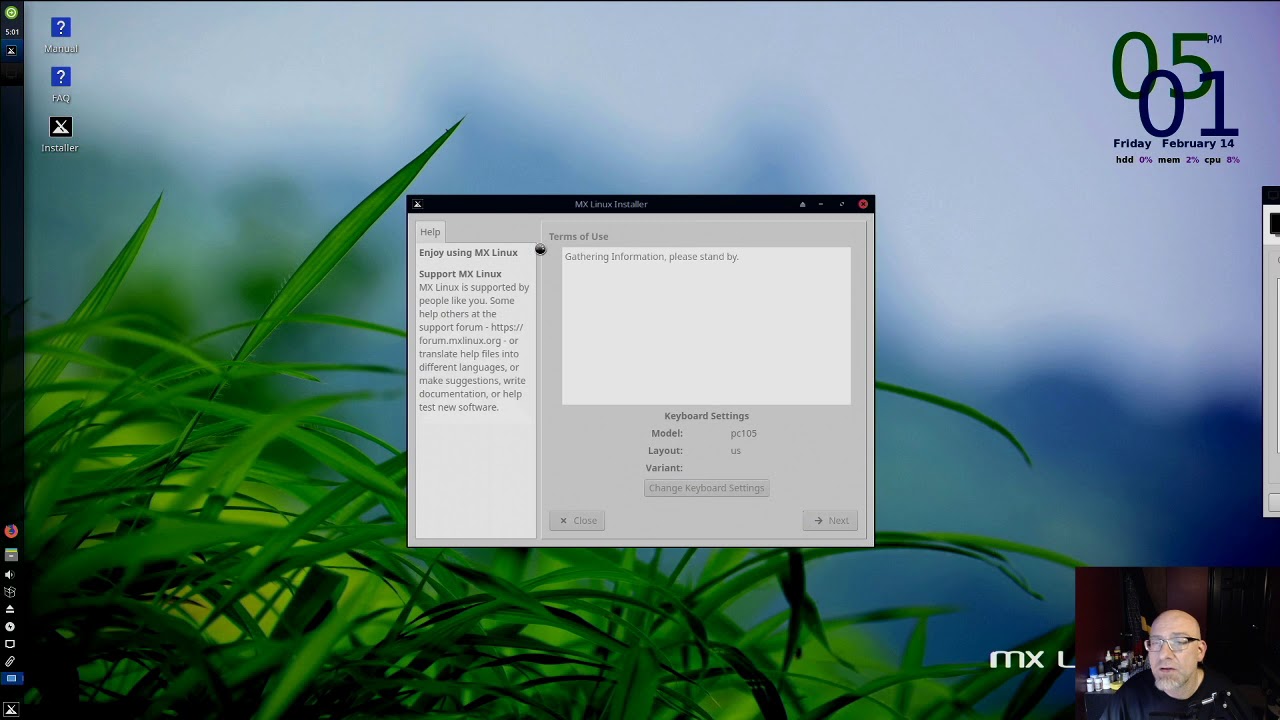Click the panel clock showing 5:01

11,32
